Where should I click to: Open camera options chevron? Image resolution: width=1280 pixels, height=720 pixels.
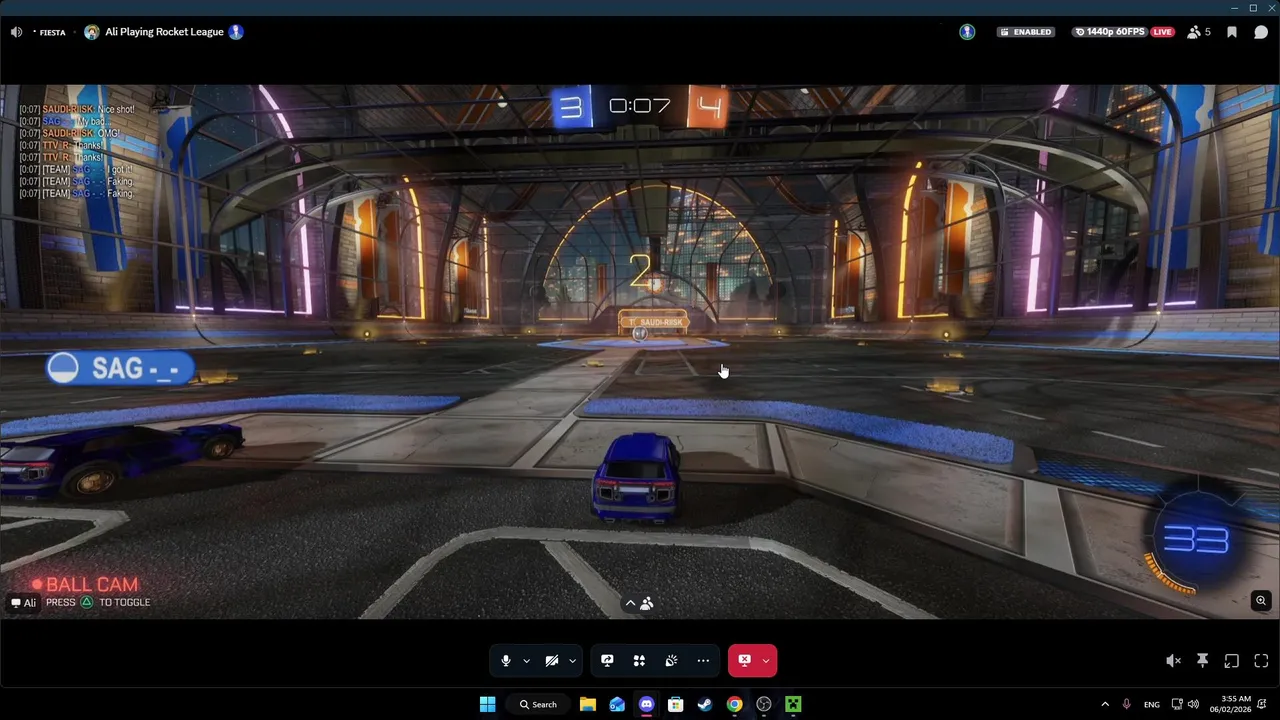(572, 660)
